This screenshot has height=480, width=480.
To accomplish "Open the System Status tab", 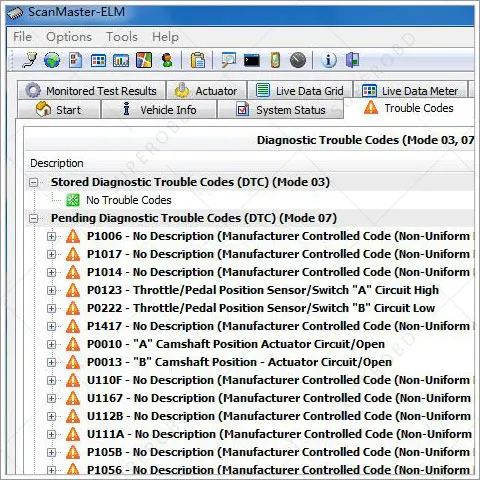I will (x=280, y=109).
